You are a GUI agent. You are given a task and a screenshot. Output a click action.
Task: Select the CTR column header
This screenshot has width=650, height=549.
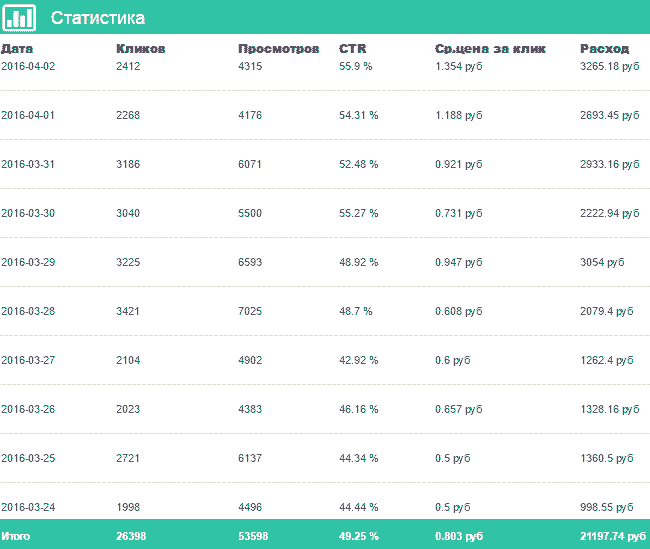pos(352,49)
